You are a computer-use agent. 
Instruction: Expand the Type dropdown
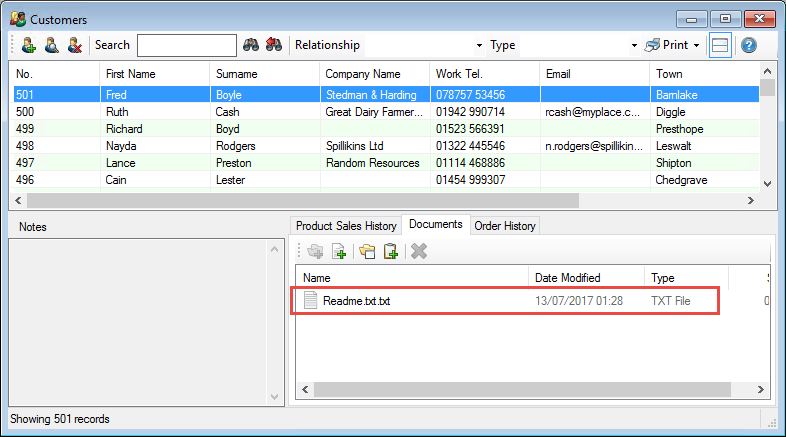click(x=634, y=46)
